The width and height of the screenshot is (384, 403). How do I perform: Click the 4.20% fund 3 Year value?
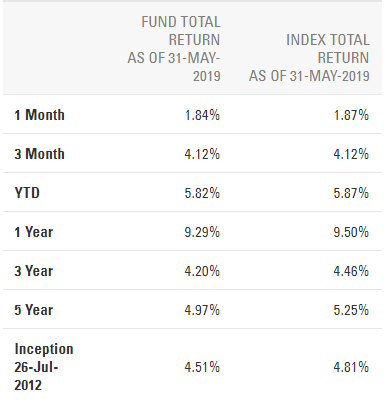pos(202,271)
